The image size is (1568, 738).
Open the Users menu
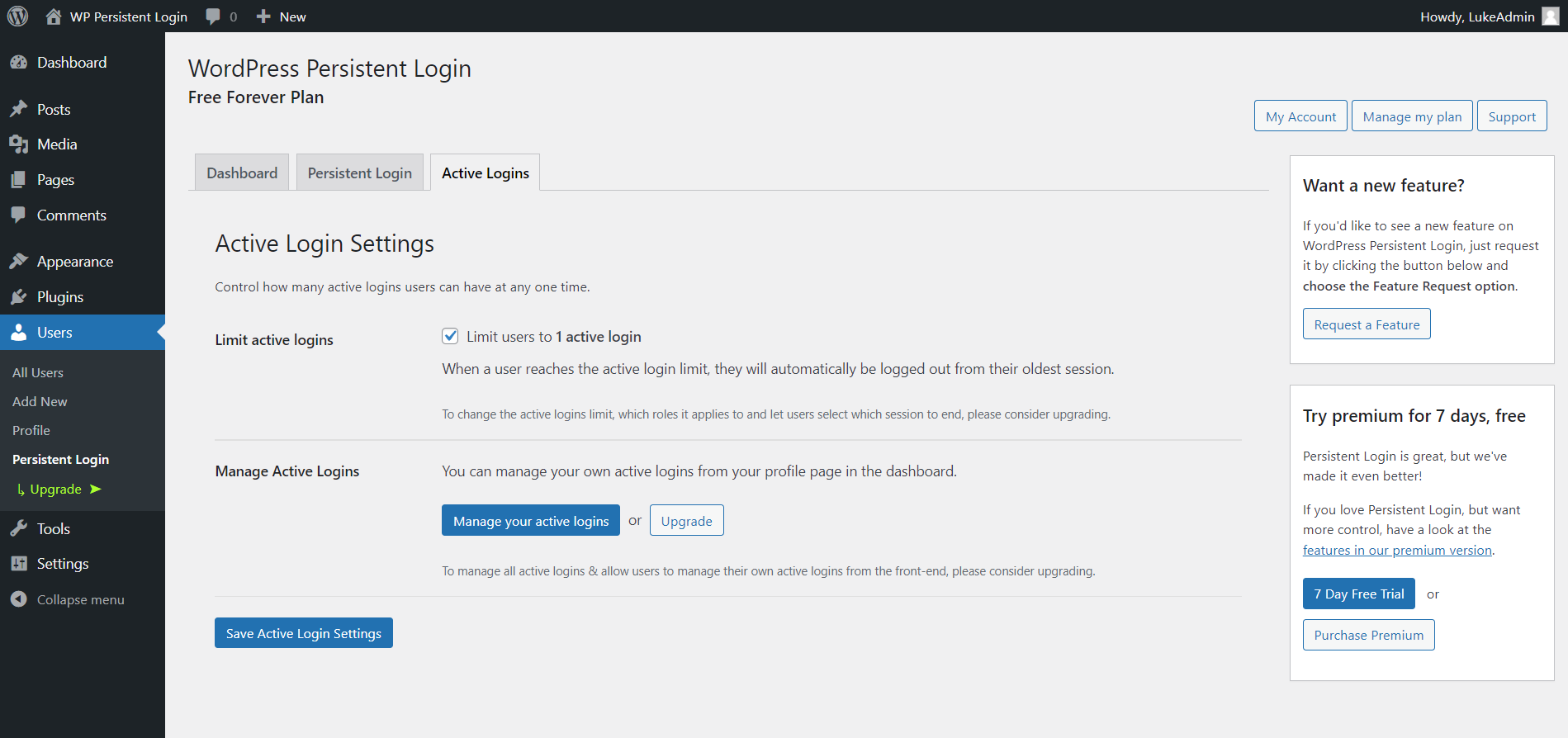(83, 333)
